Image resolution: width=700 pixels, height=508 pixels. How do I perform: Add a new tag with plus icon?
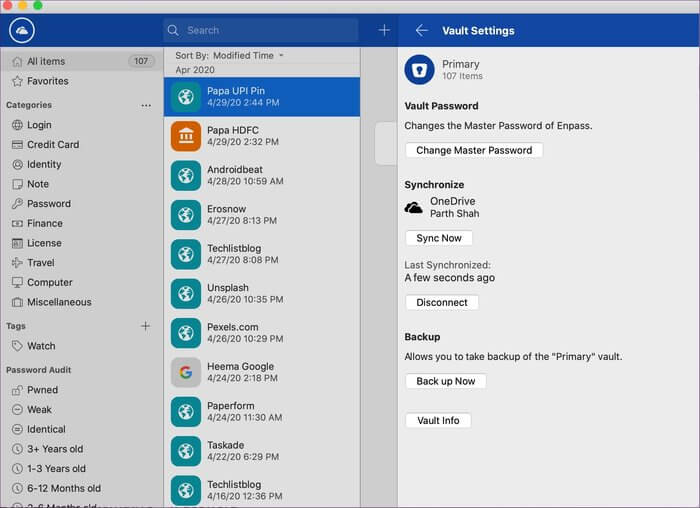point(146,326)
